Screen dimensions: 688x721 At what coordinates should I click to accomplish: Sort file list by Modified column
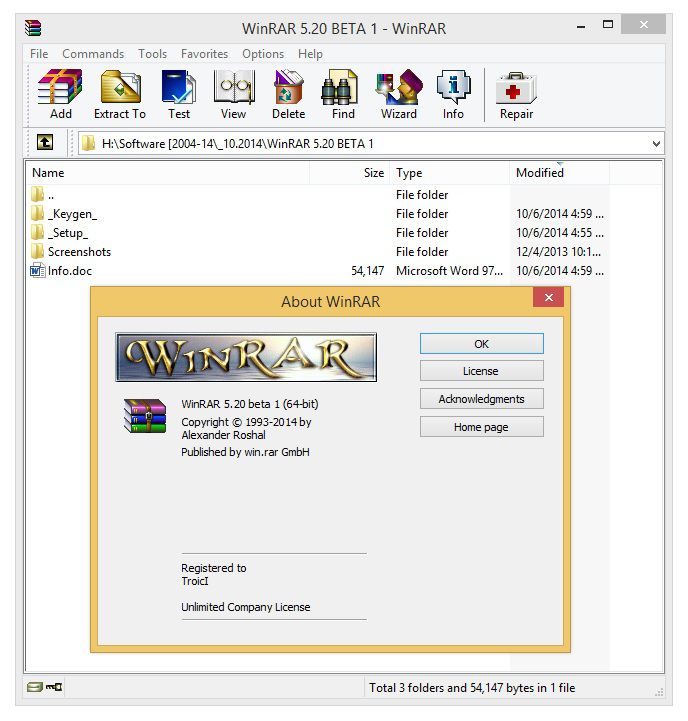pos(560,173)
